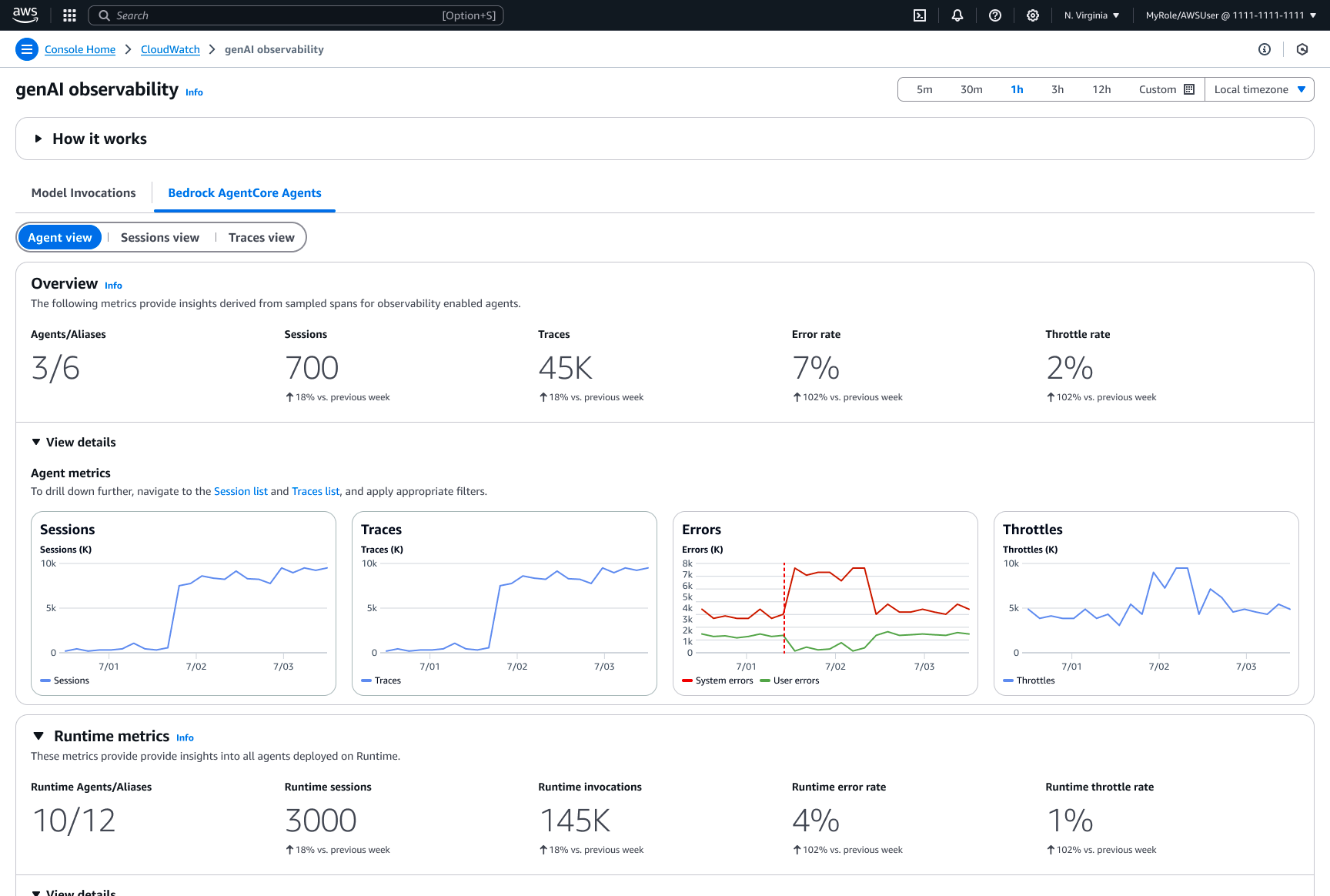Open the Session list link
Screen dimensions: 1330x896
[x=241, y=492]
